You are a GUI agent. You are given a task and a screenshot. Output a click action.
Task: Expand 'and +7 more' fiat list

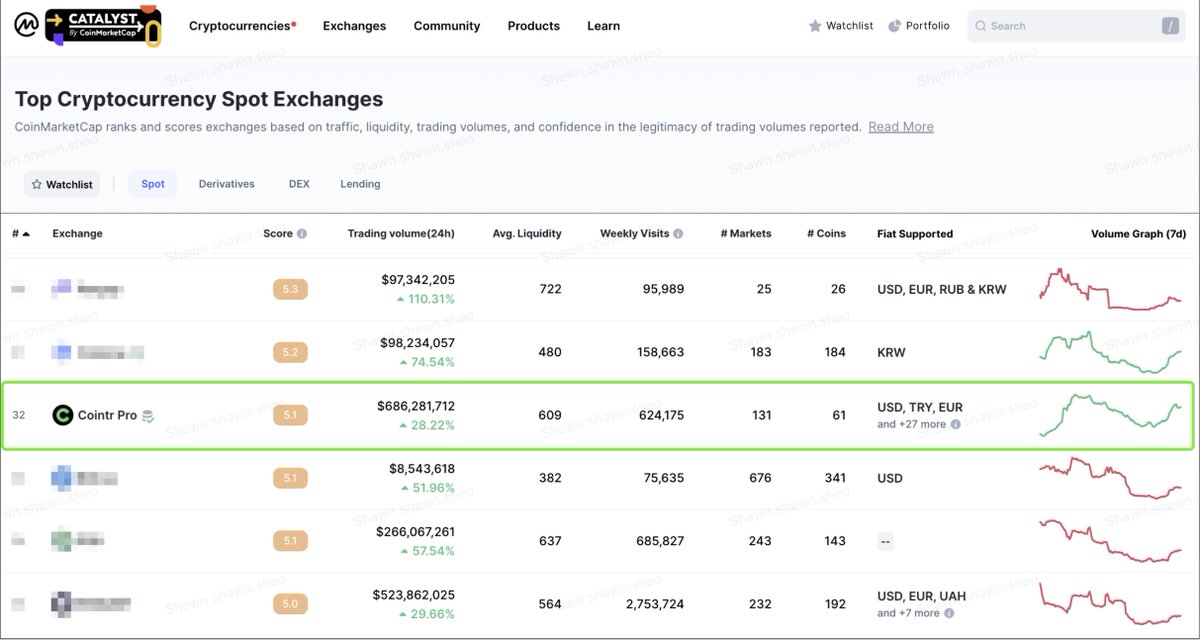click(x=908, y=613)
